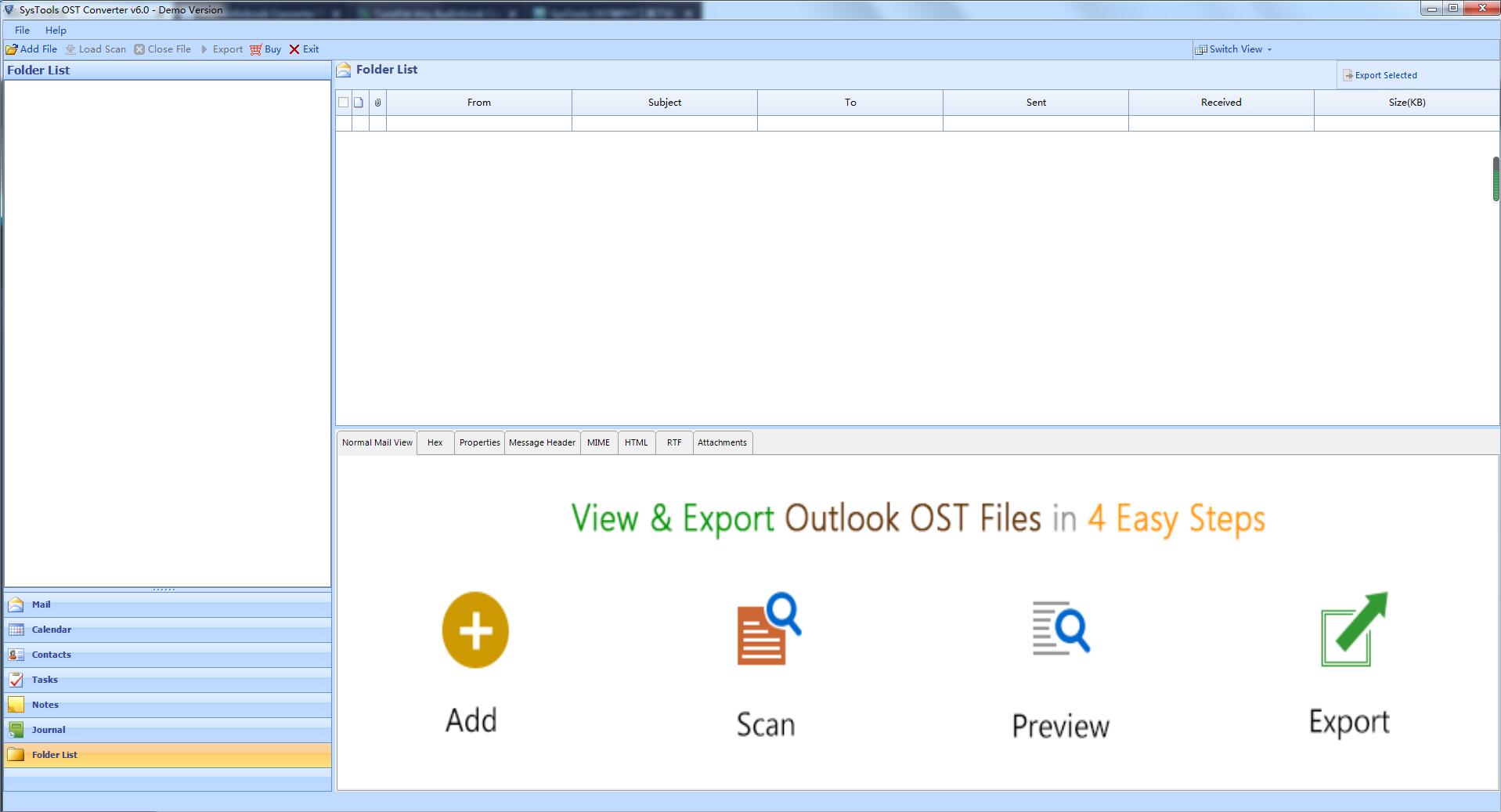Click the red Exit X icon
The image size is (1501, 812).
click(x=294, y=49)
